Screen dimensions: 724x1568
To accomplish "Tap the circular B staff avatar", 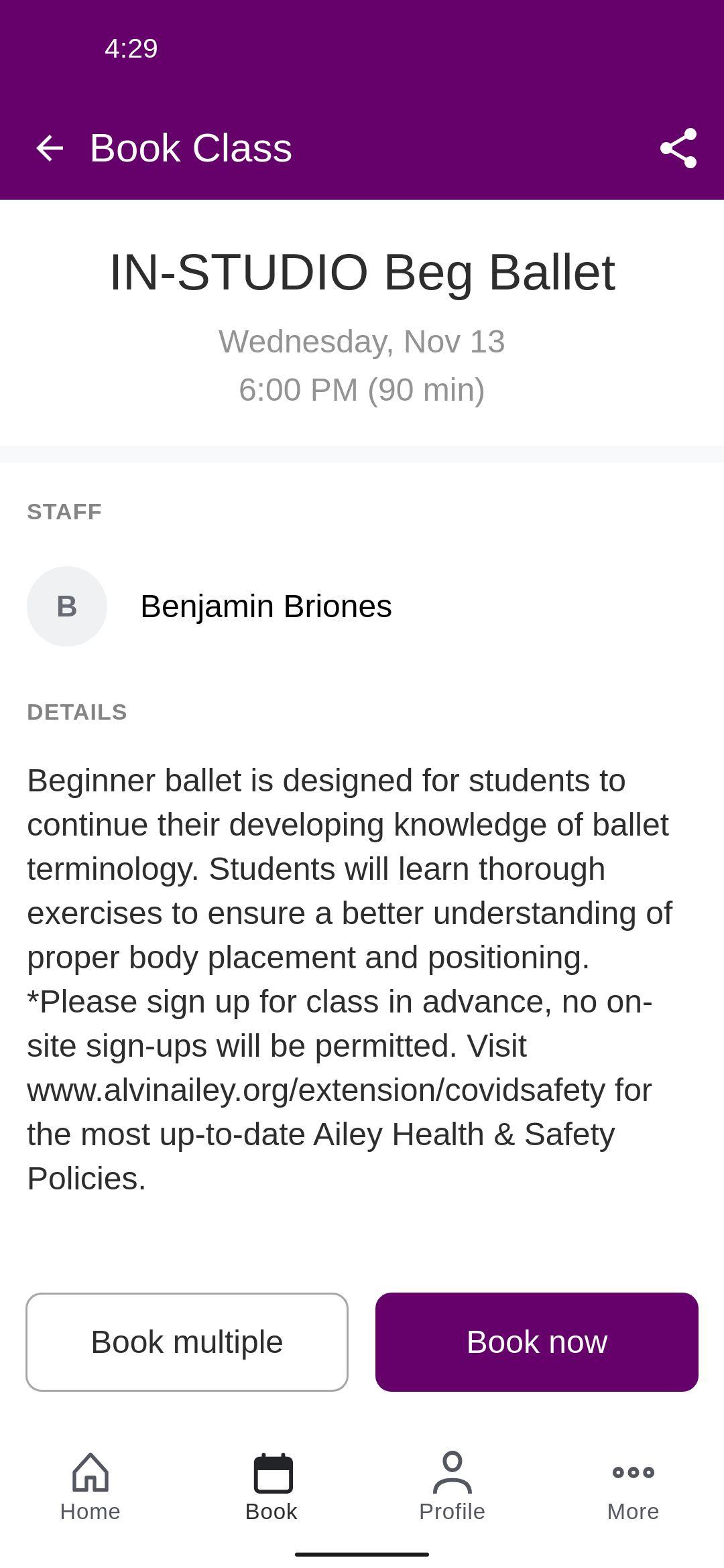I will 67,606.
